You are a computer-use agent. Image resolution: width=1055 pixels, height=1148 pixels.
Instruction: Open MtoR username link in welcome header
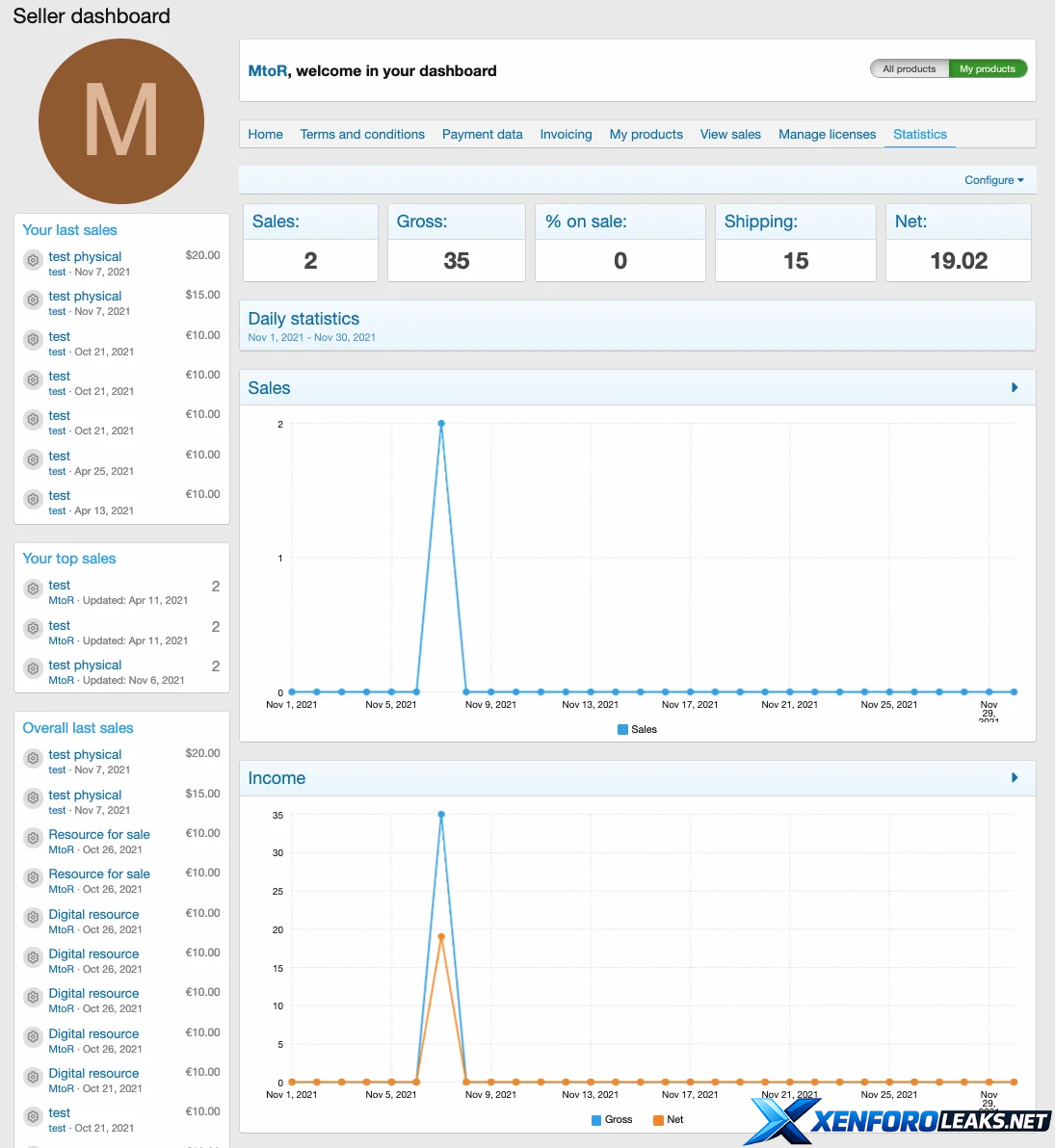(267, 71)
